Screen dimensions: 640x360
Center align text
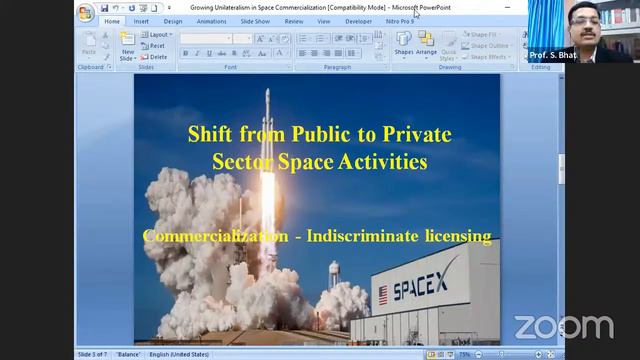point(314,53)
